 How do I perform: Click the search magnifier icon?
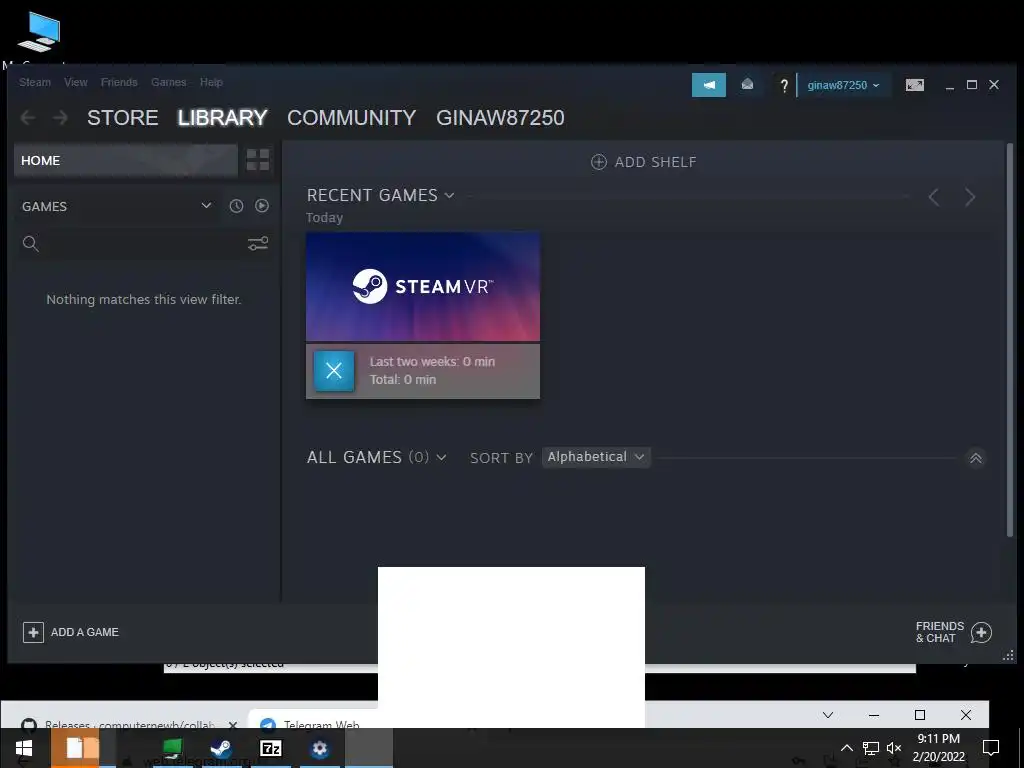30,244
